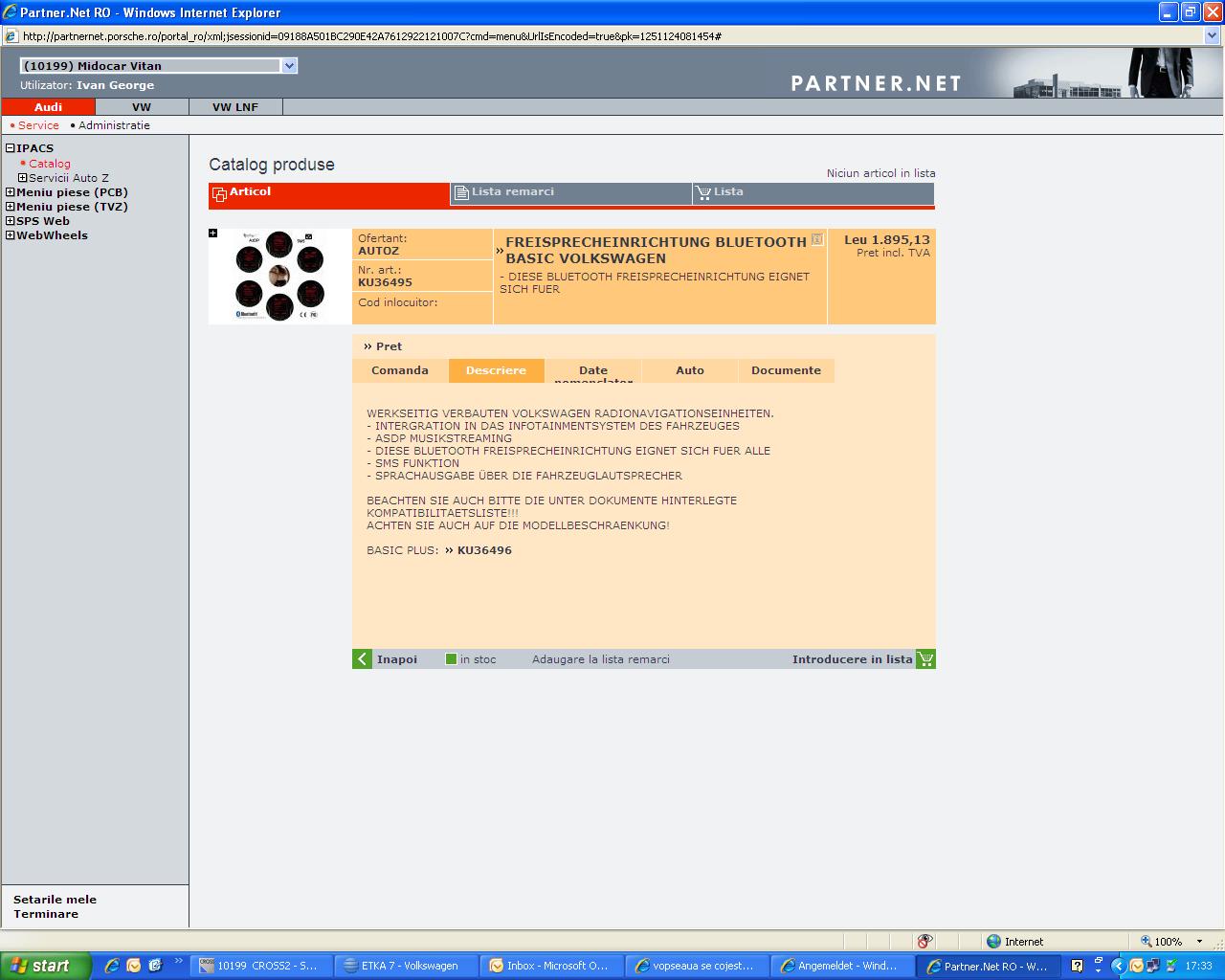Click the Bluetooth kit product thumbnail

coord(279,277)
